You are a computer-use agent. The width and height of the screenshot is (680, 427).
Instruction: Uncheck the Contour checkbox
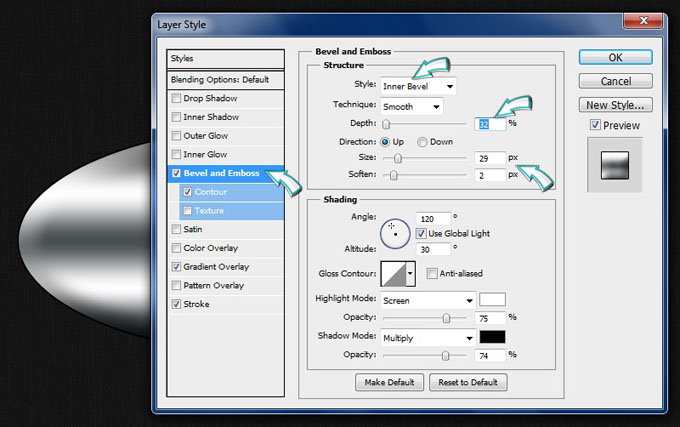[x=187, y=192]
